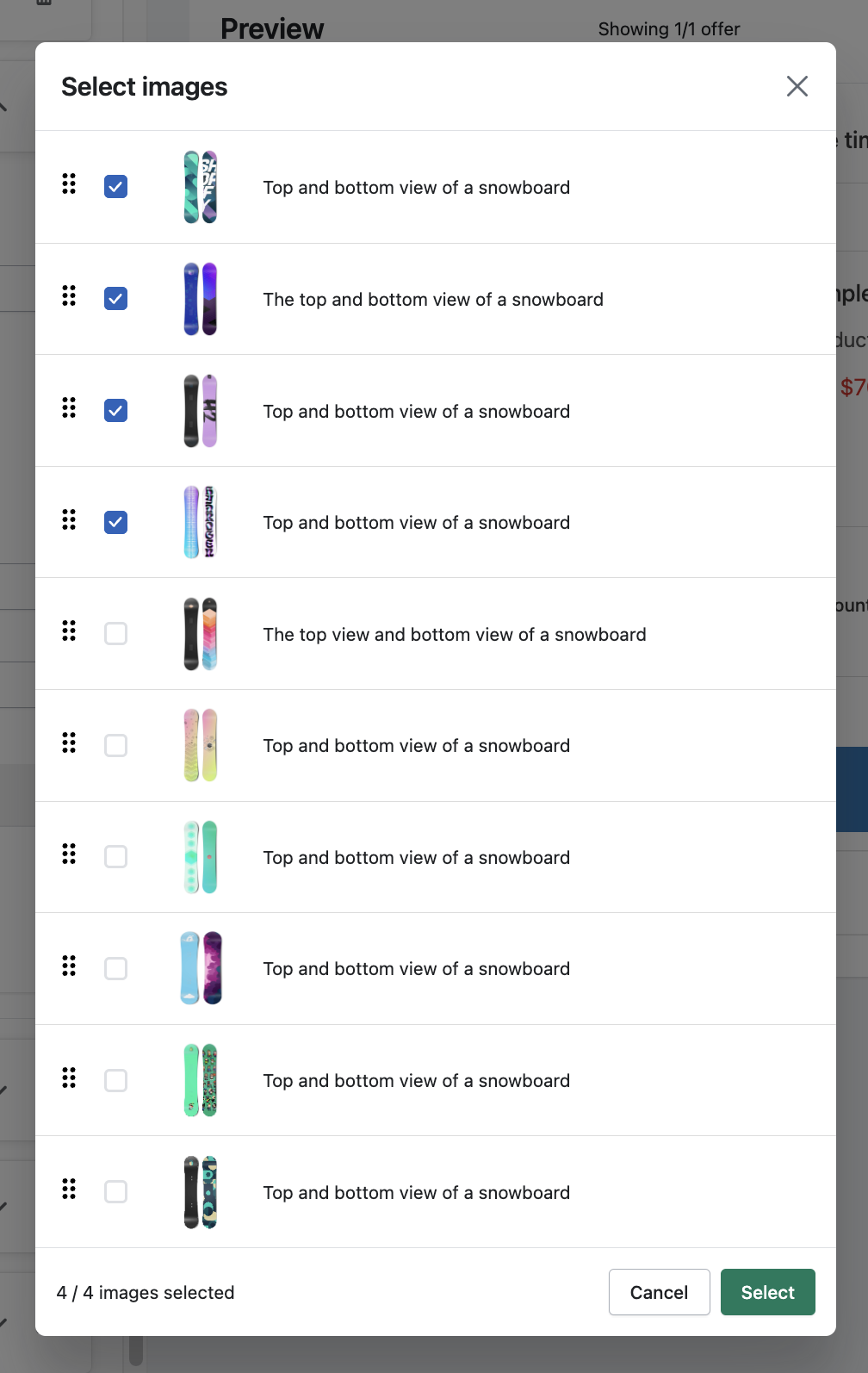
Task: Check the black and orange gradient snowboard checkbox
Action: [x=115, y=634]
